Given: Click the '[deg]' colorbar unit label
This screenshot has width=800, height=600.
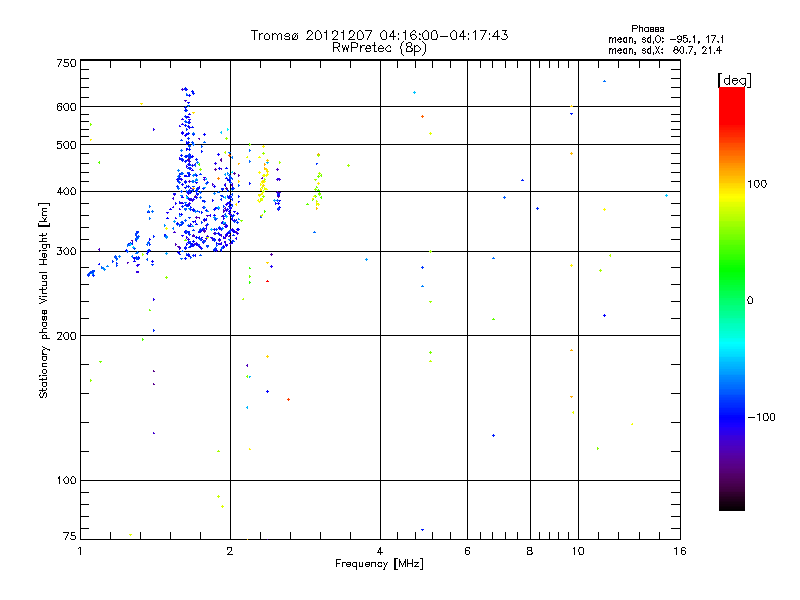Looking at the screenshot, I should pyautogui.click(x=734, y=80).
